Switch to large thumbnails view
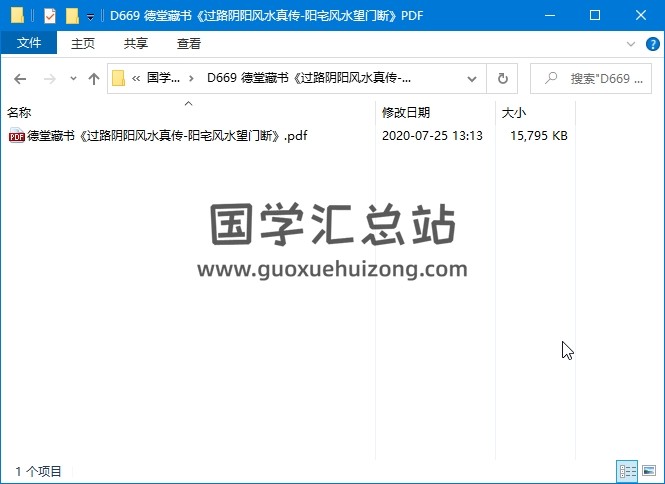 point(649,471)
